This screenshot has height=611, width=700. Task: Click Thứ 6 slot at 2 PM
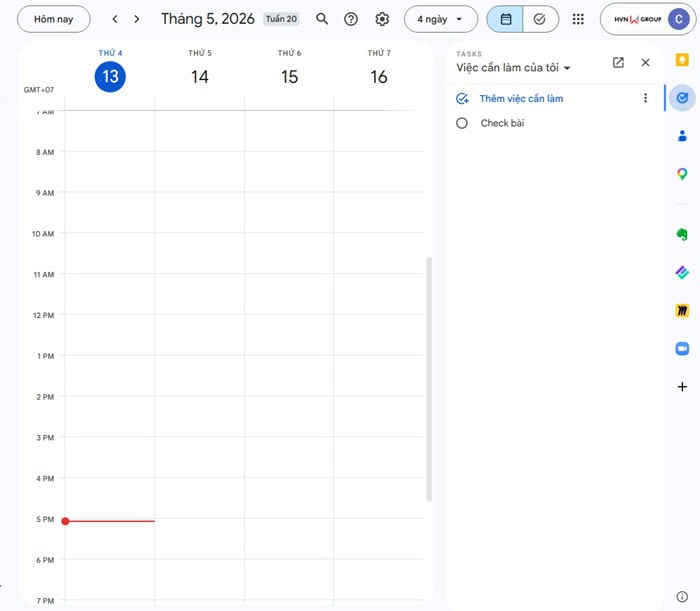pos(289,417)
